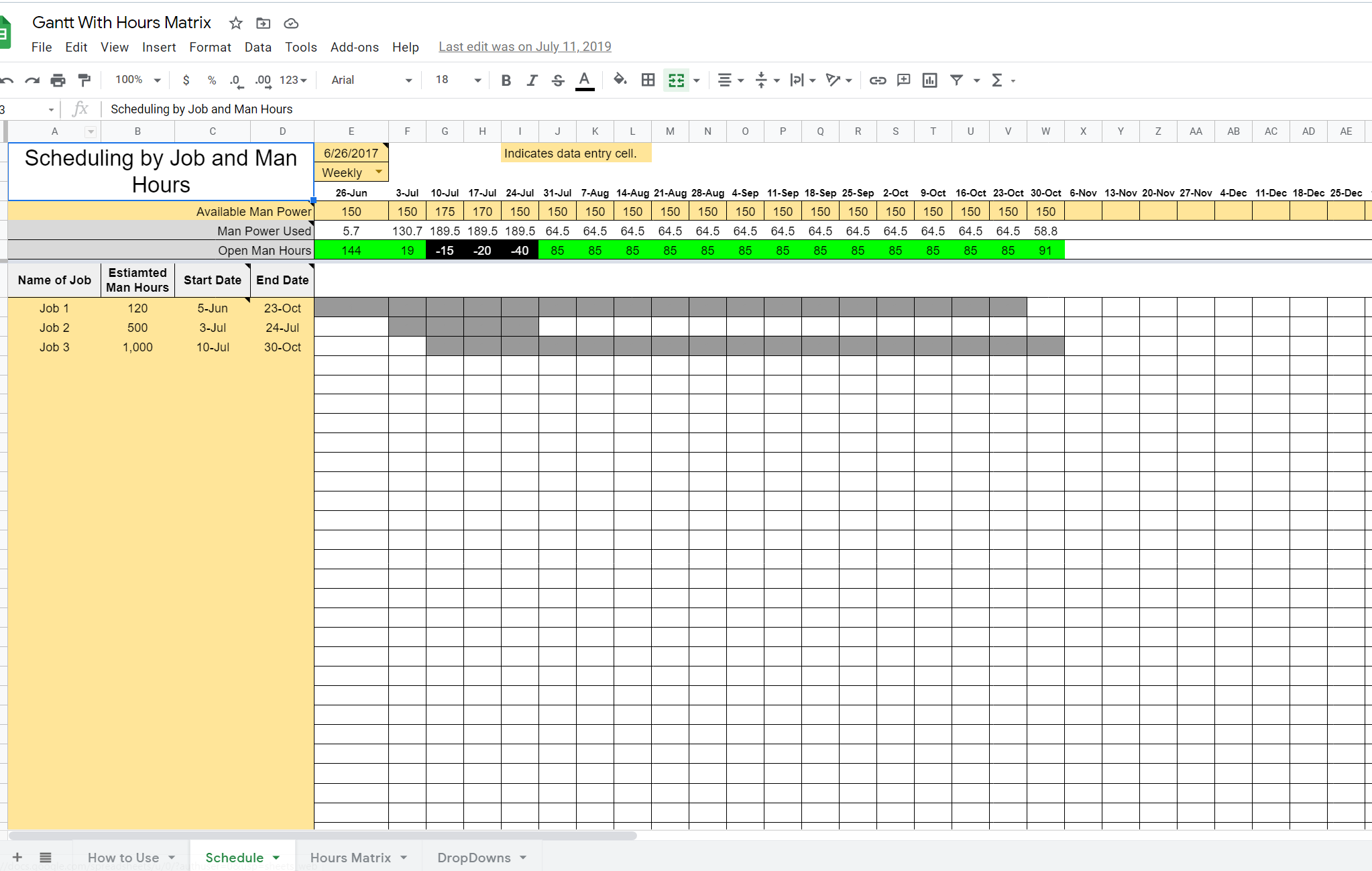The width and height of the screenshot is (1372, 871).
Task: Switch to the Hours Matrix tab
Action: pos(351,858)
